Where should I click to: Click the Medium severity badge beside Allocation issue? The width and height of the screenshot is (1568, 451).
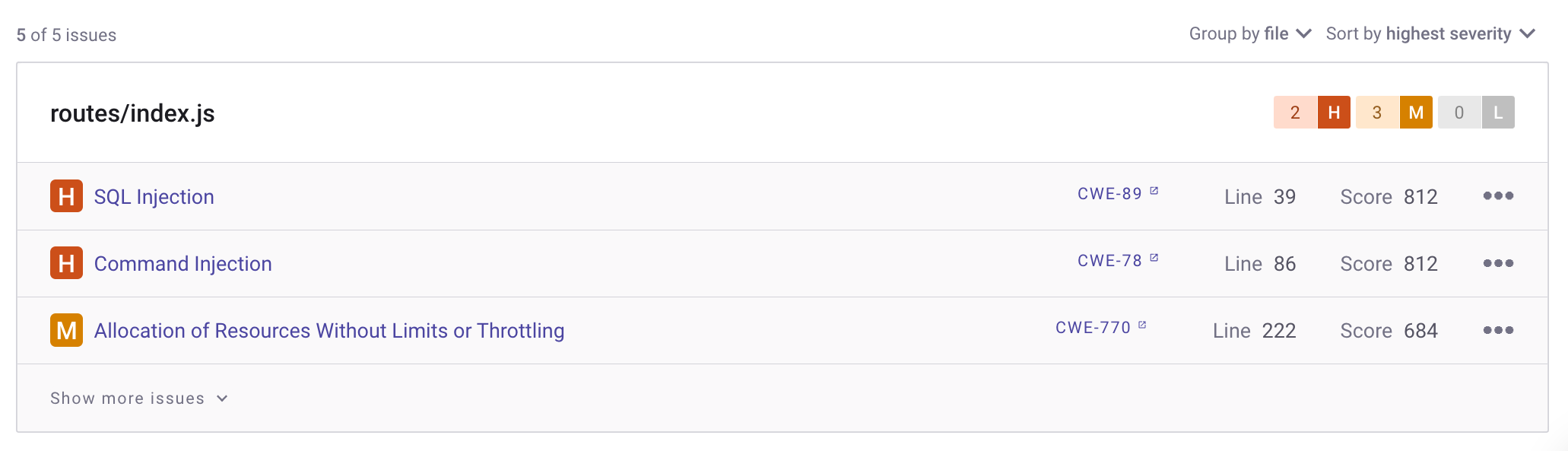coord(66,330)
